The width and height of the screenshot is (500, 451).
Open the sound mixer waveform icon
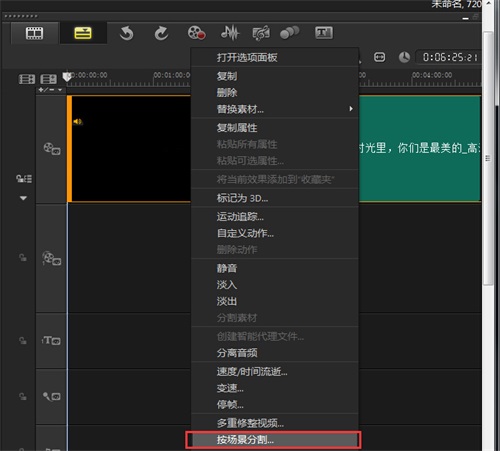pos(230,33)
